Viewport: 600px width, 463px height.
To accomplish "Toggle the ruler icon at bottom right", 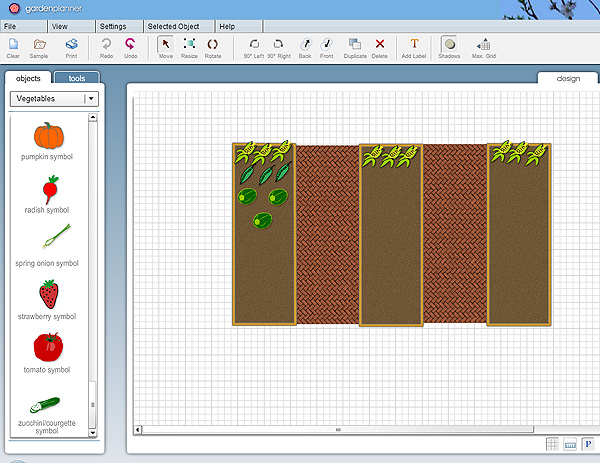I will [x=570, y=444].
